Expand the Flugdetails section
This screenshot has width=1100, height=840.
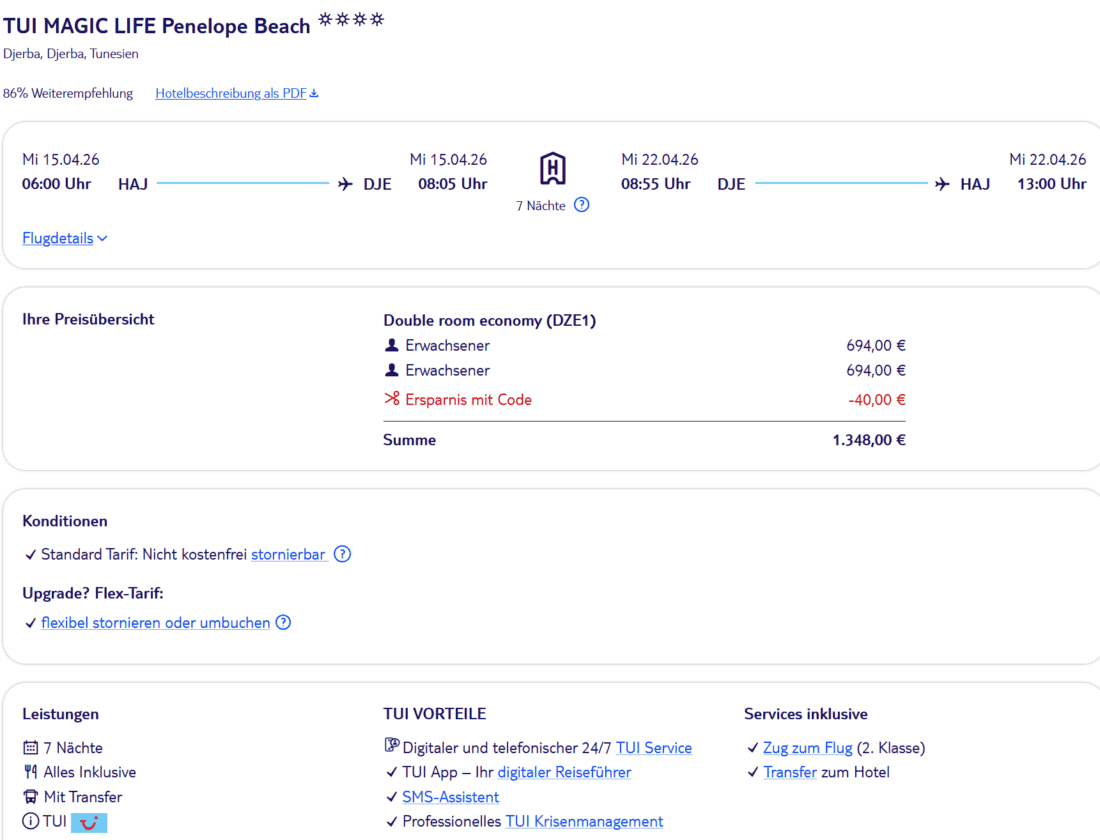(65, 239)
